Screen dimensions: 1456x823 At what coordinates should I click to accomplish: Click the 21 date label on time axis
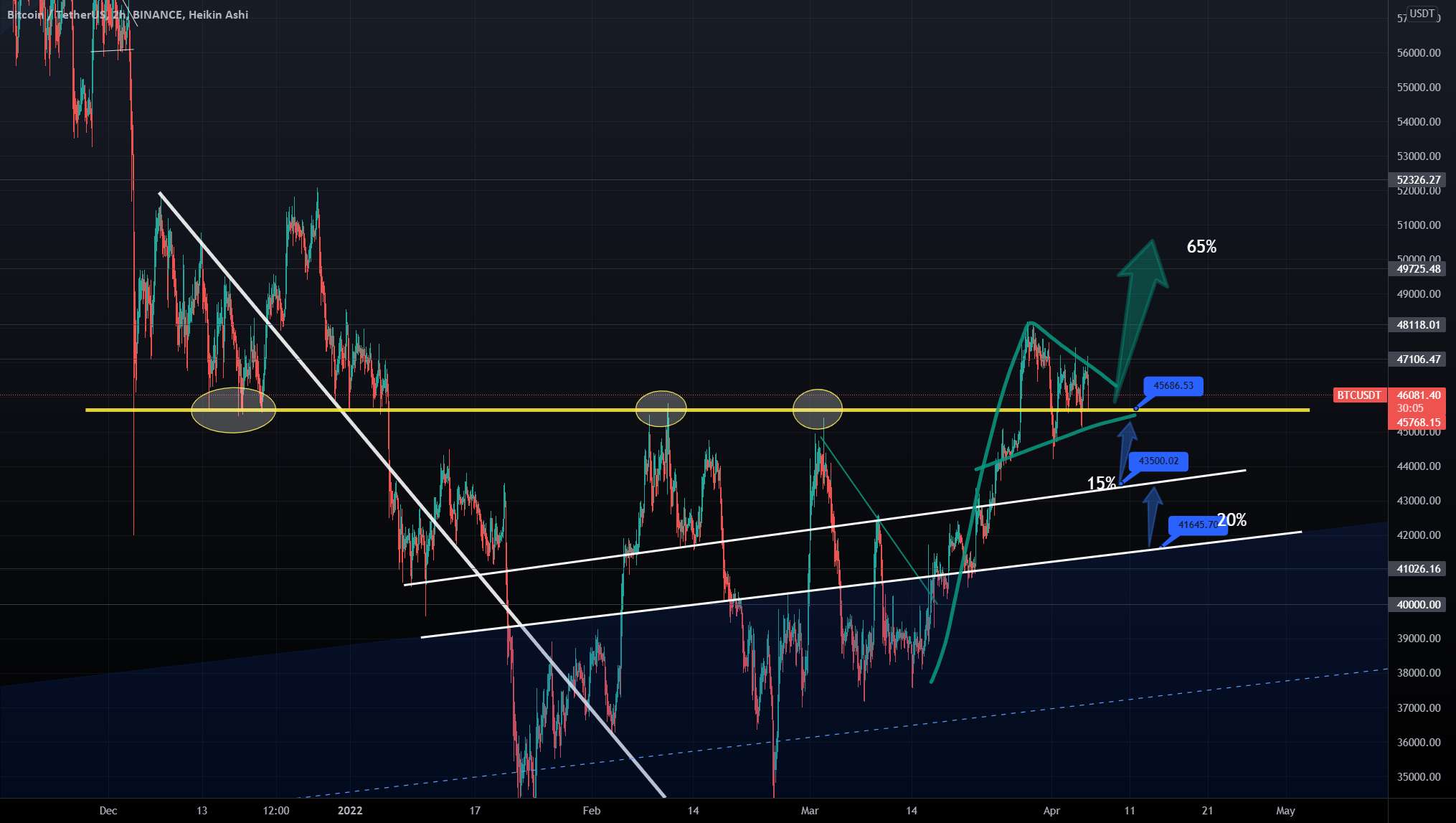[x=1208, y=811]
